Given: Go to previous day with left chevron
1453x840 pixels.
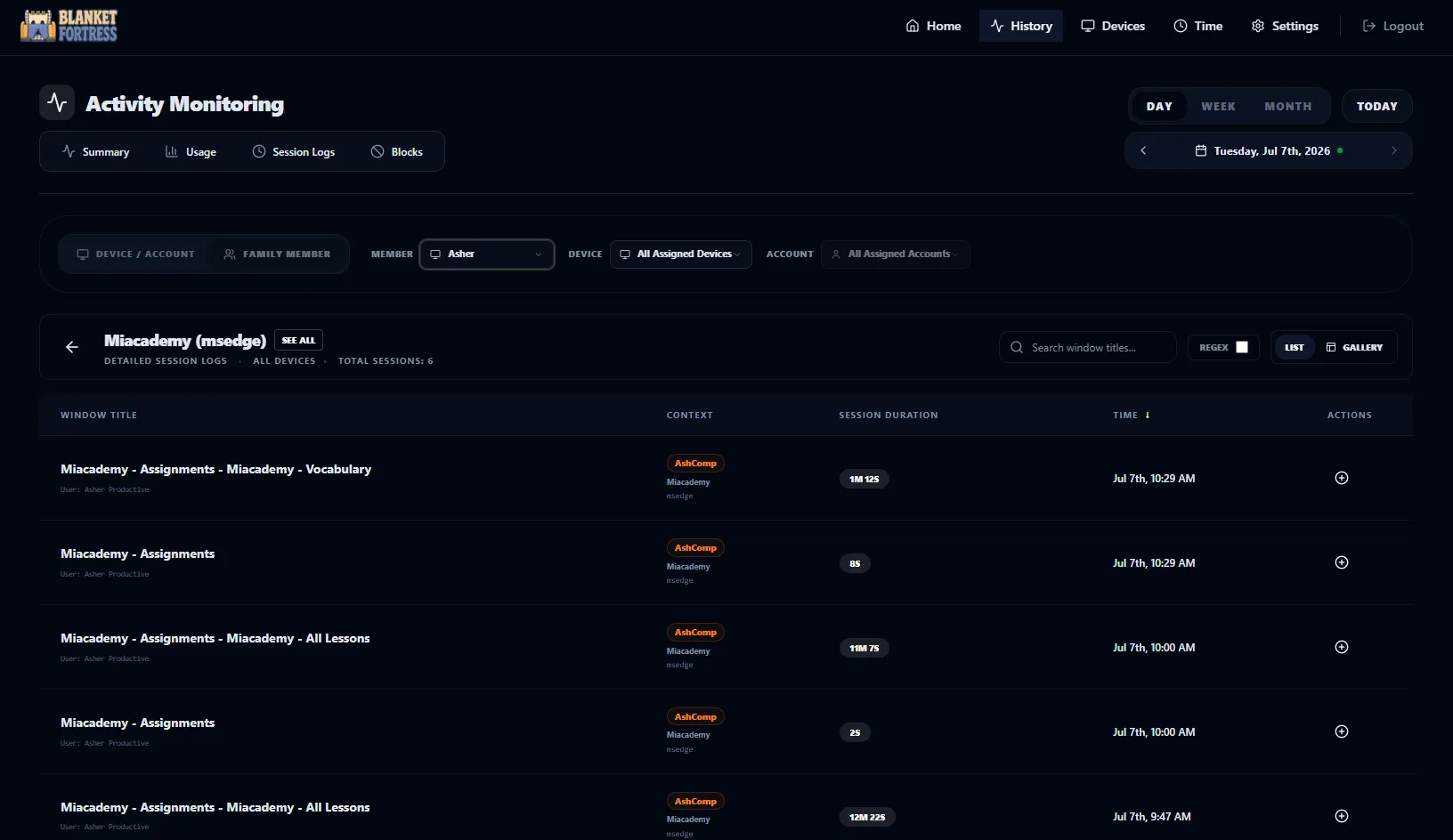Looking at the screenshot, I should coord(1143,151).
